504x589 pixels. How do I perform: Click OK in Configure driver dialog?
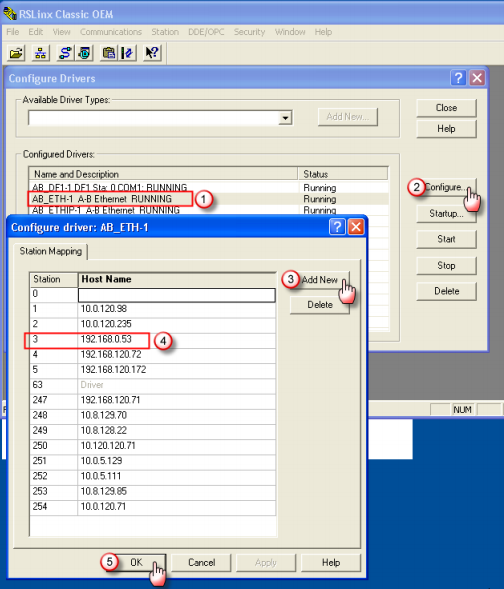136,562
